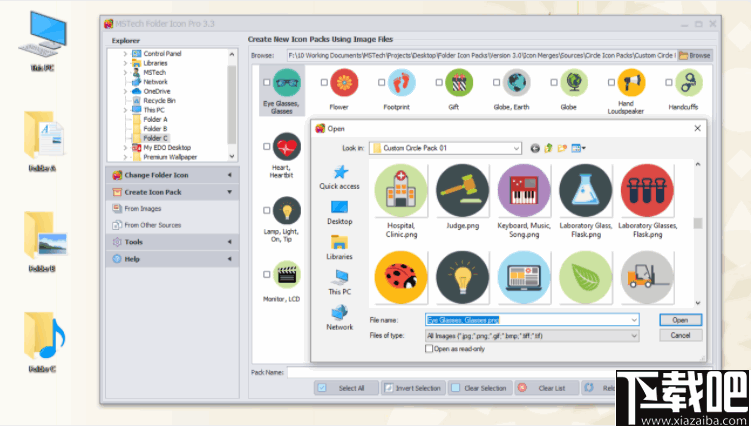Click the Explorer tree vertical scrollbar
Viewport: 751px width, 426px height.
point(232,105)
